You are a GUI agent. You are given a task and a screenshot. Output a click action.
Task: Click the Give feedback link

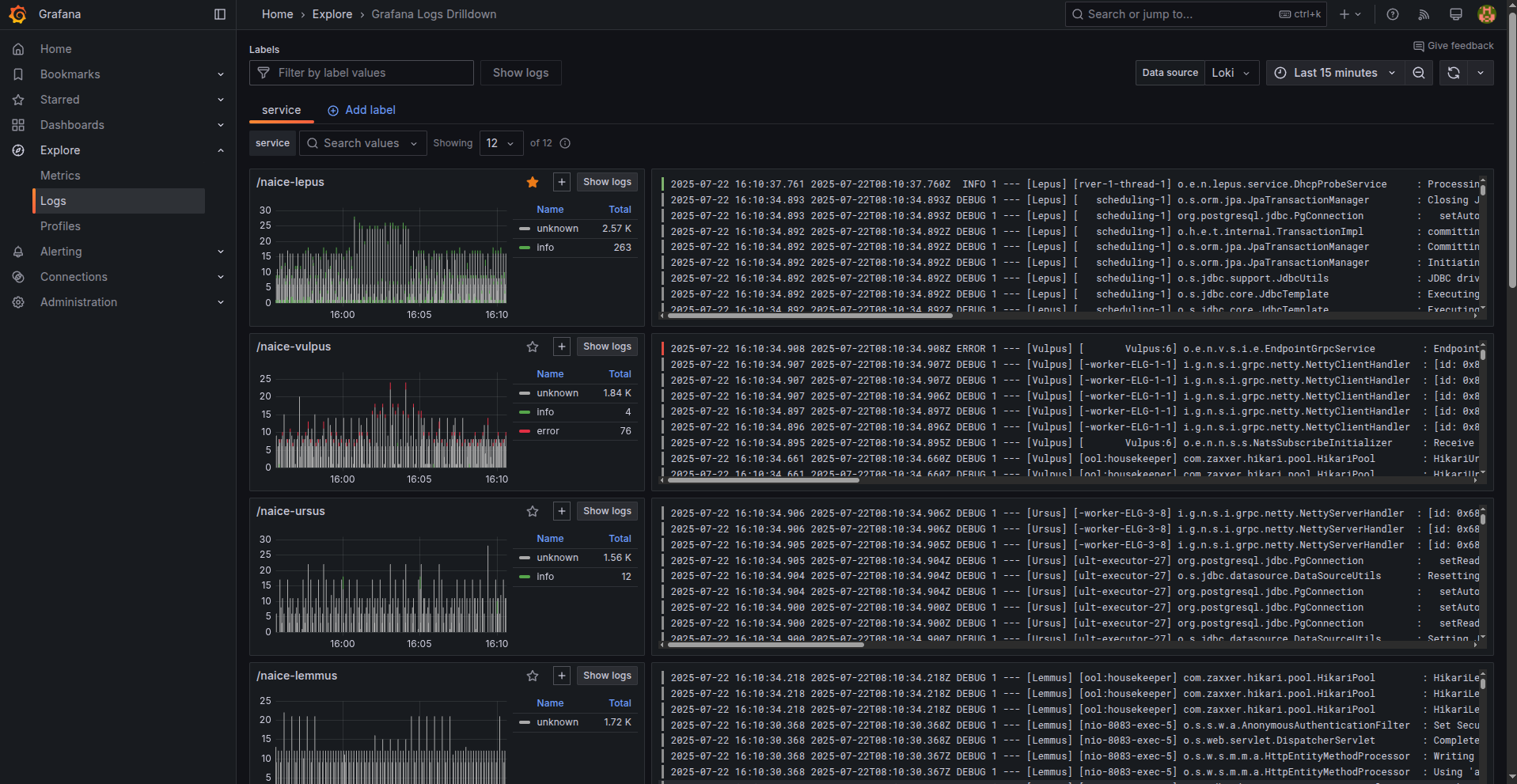pyautogui.click(x=1453, y=46)
